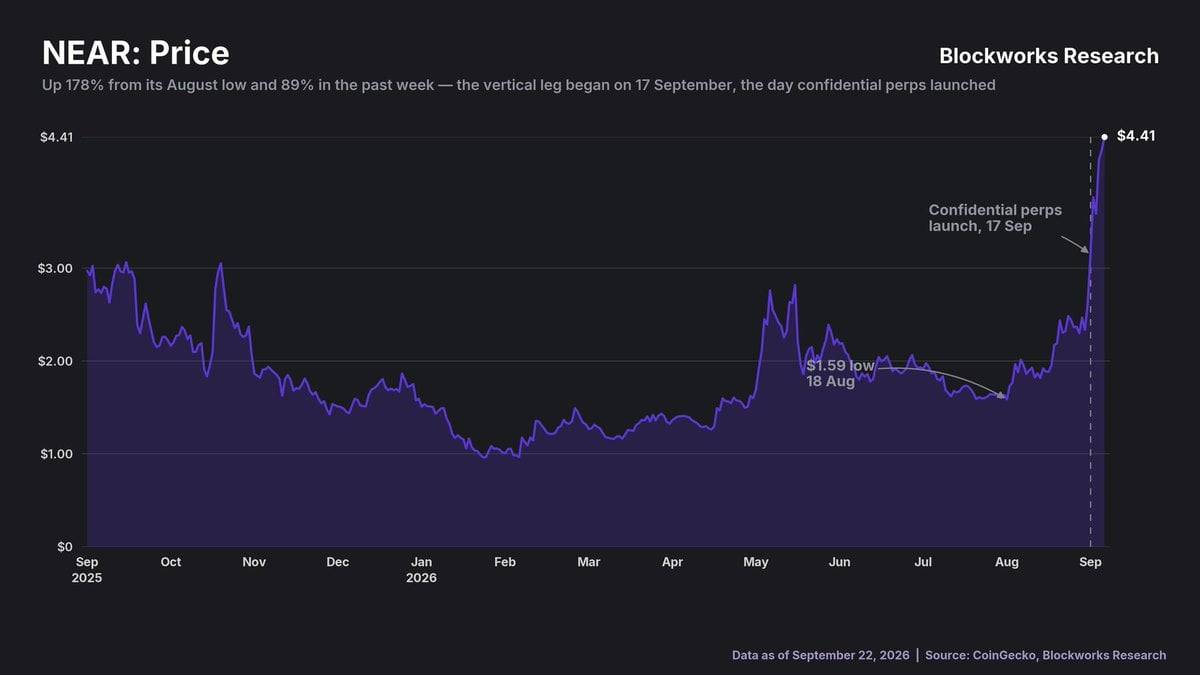Click the $2.00 y-axis label
This screenshot has height=675, width=1200.
coord(57,361)
